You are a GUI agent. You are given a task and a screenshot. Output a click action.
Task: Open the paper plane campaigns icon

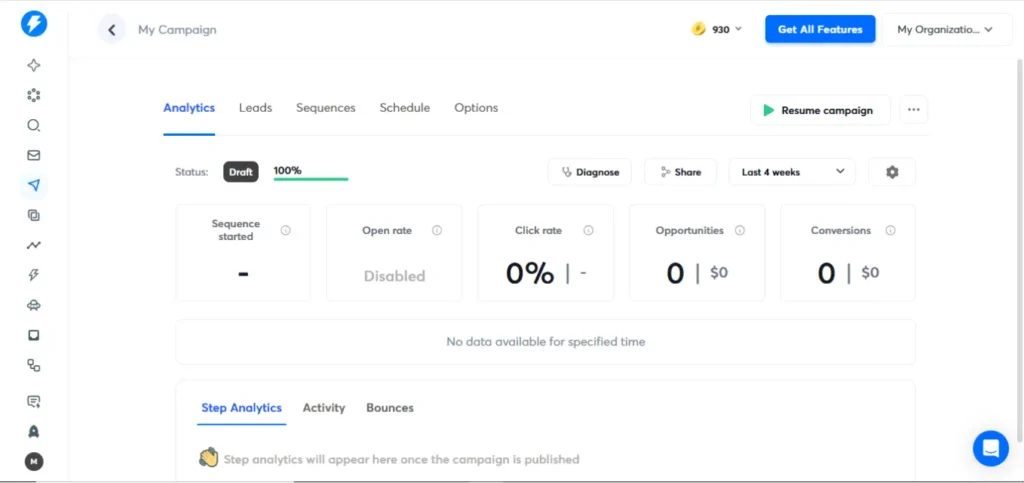34,185
